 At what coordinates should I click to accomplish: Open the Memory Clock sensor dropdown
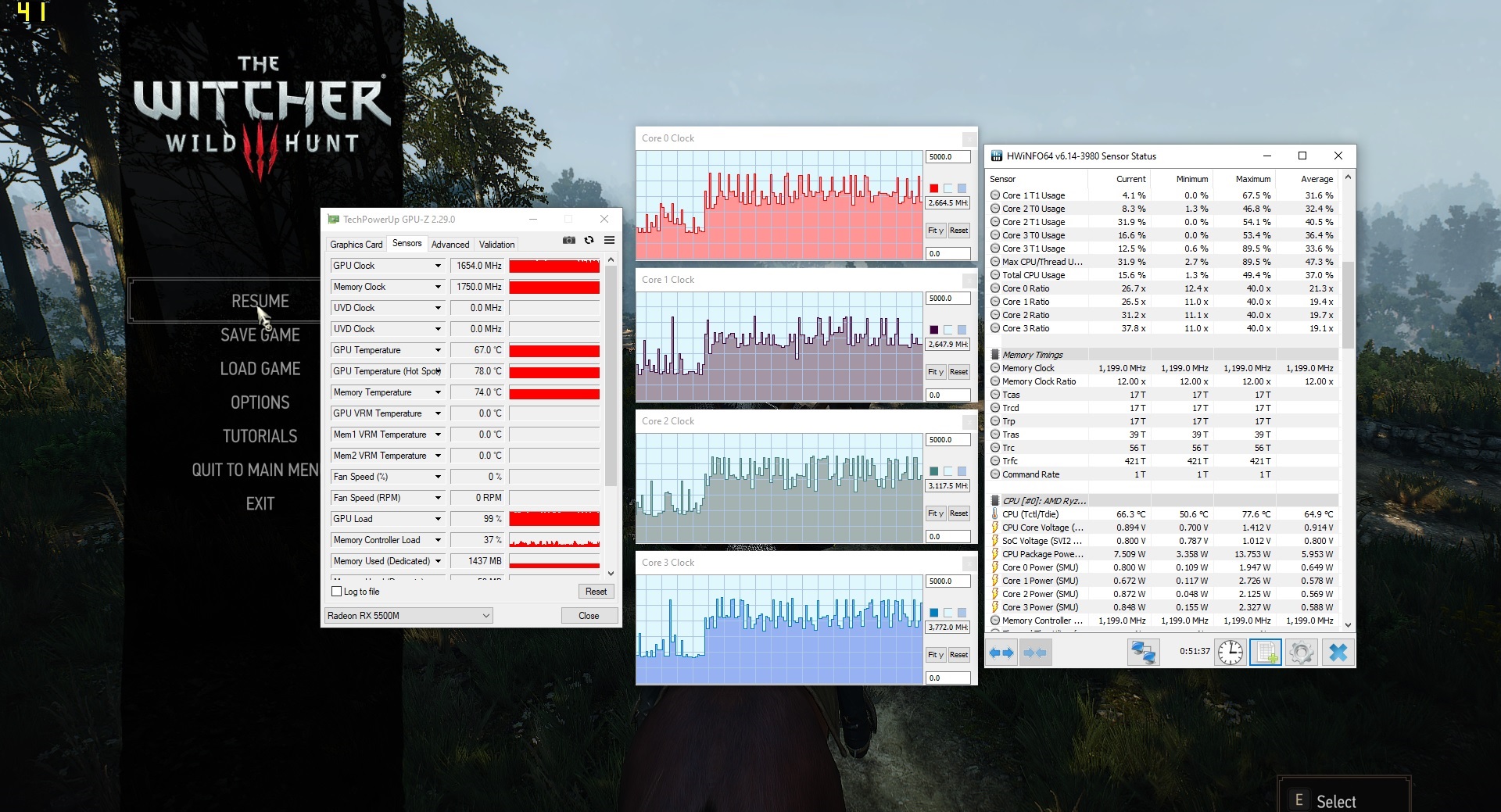(438, 287)
